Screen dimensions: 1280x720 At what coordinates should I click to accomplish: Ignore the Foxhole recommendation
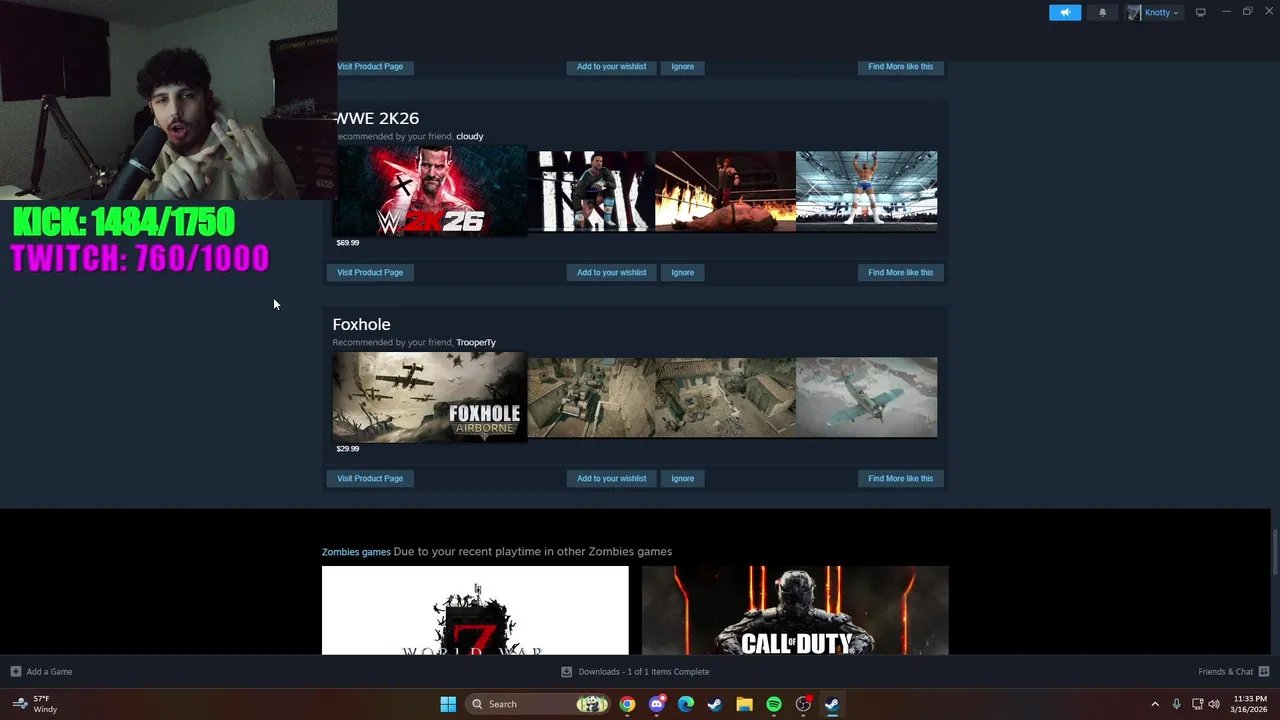(x=683, y=478)
